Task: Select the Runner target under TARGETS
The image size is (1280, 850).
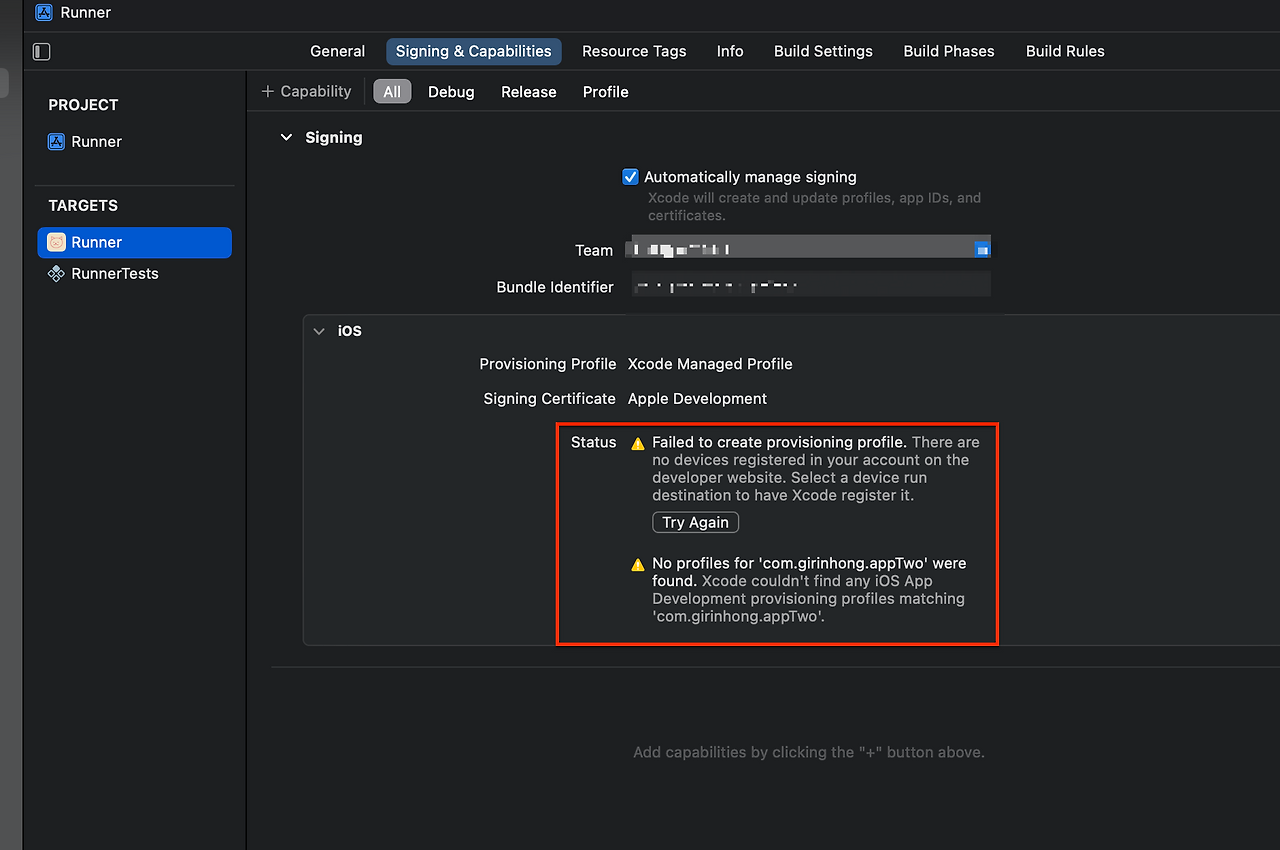Action: point(134,243)
